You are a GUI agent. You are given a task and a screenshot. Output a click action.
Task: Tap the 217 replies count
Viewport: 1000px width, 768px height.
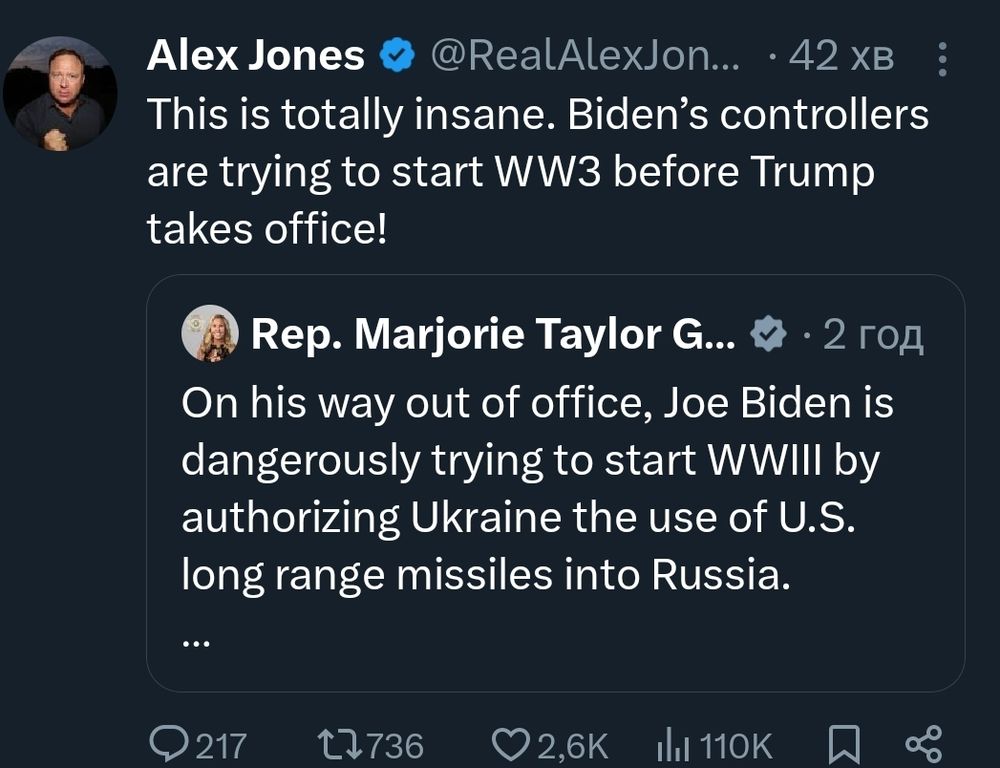point(220,745)
